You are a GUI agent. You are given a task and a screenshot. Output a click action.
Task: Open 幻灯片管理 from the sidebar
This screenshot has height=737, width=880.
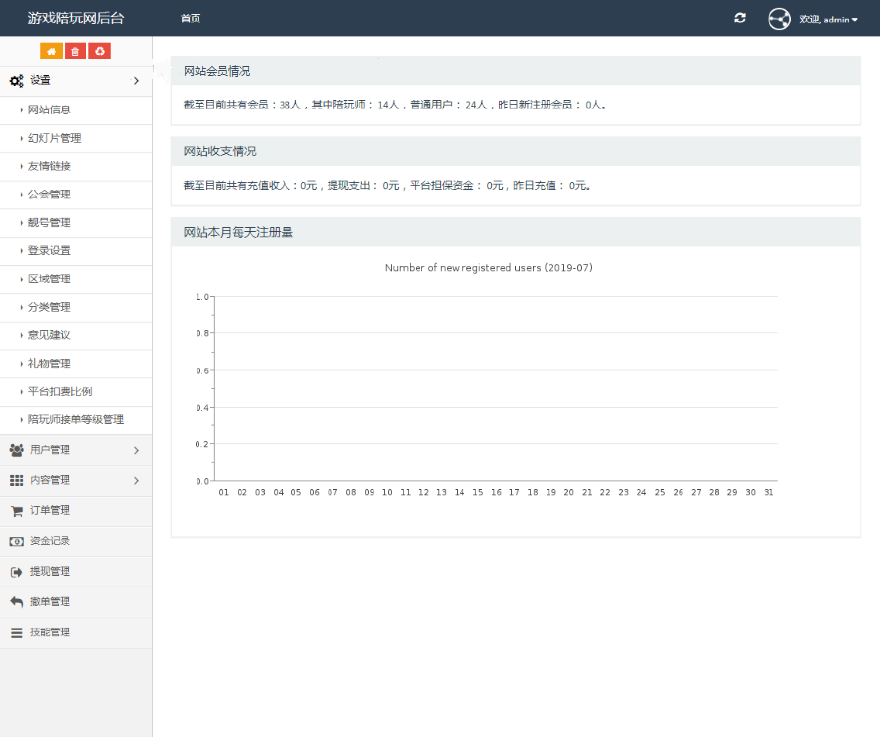click(x=54, y=138)
